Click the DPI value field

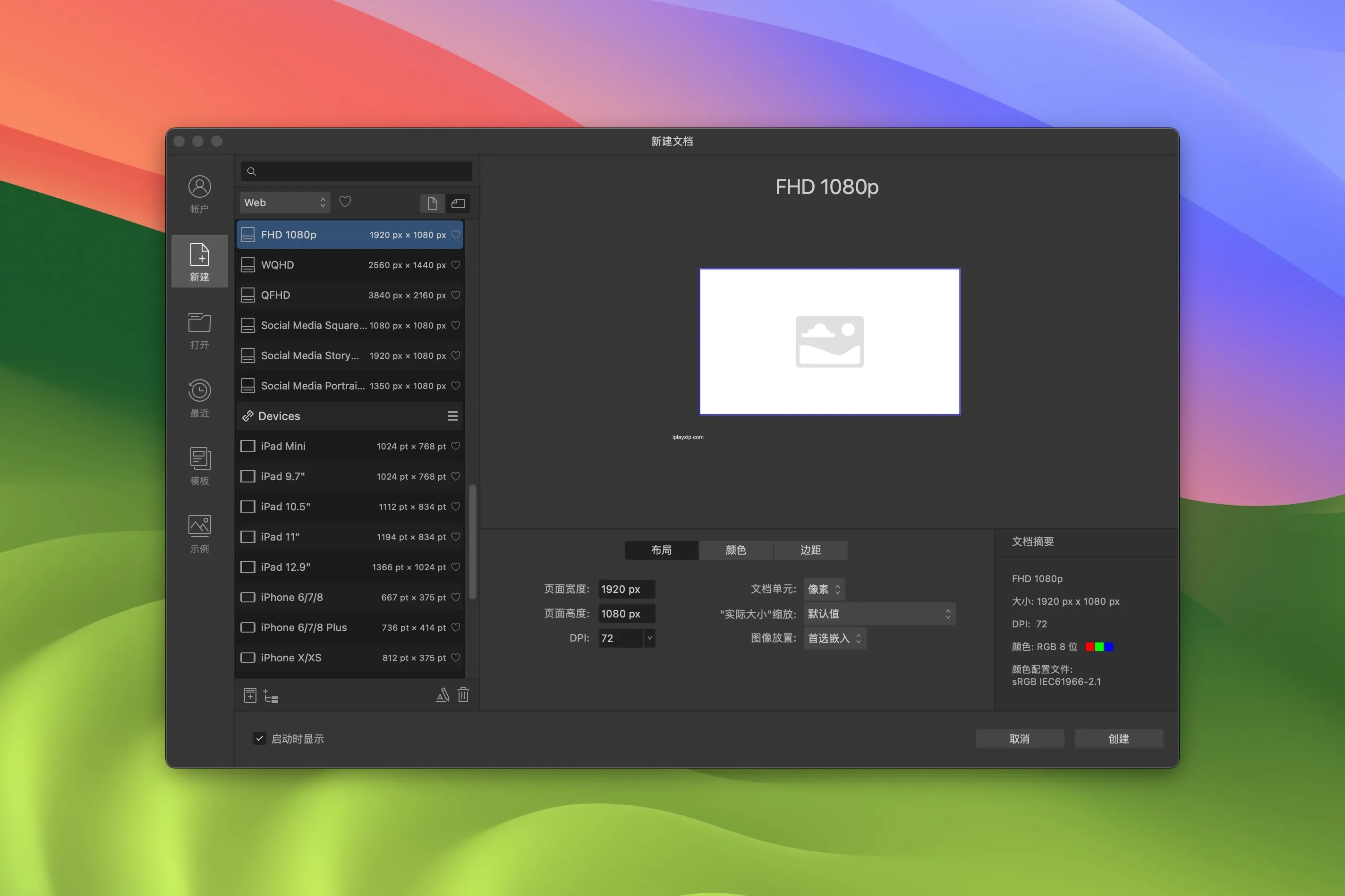click(x=621, y=638)
